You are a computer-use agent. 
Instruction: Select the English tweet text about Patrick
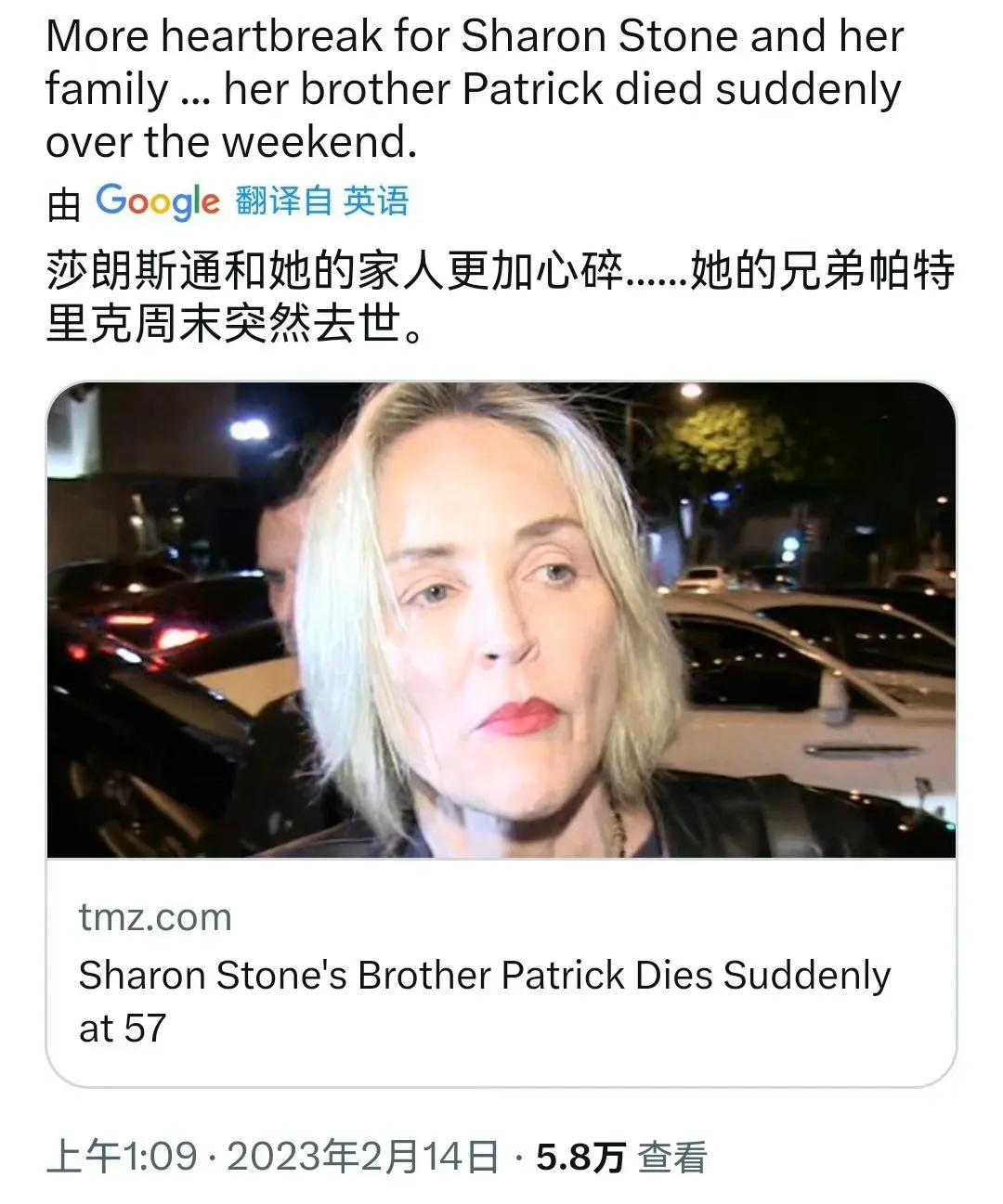(x=474, y=89)
